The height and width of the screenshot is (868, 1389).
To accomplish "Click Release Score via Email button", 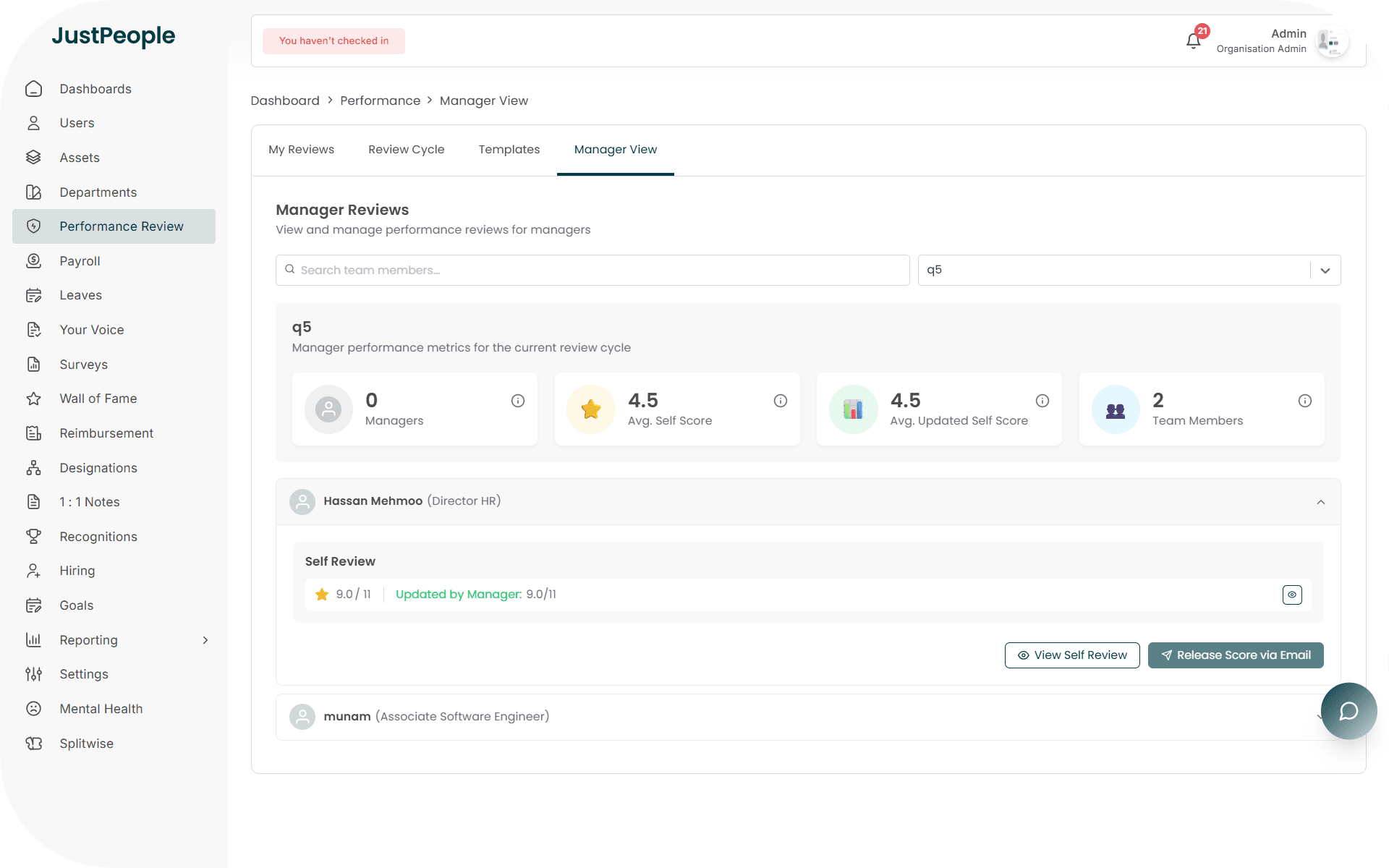I will tap(1235, 655).
